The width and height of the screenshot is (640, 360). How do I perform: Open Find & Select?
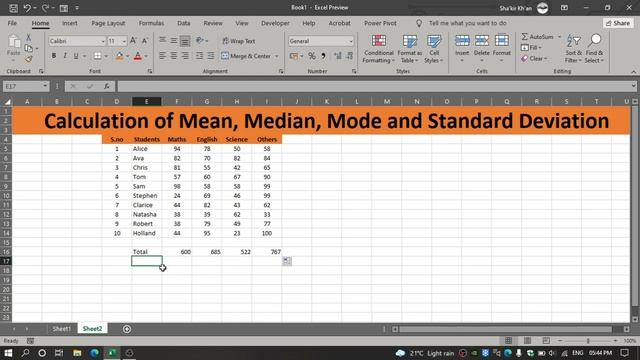click(x=594, y=49)
